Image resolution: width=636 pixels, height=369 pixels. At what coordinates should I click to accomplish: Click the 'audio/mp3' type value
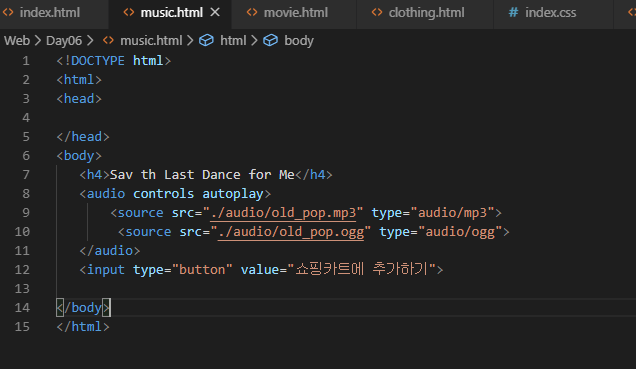pyautogui.click(x=452, y=213)
